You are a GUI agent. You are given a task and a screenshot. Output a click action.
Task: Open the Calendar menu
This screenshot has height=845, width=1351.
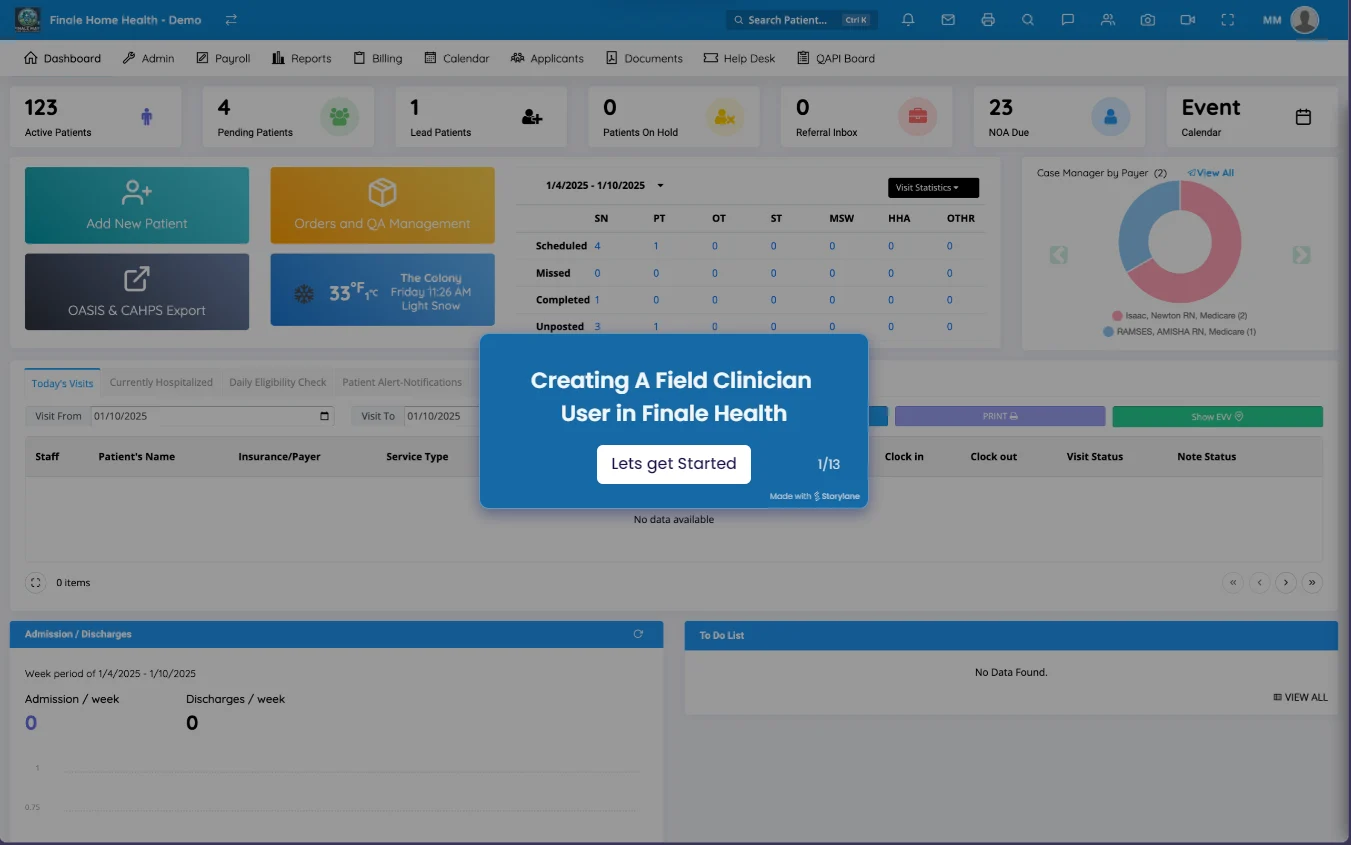(456, 58)
